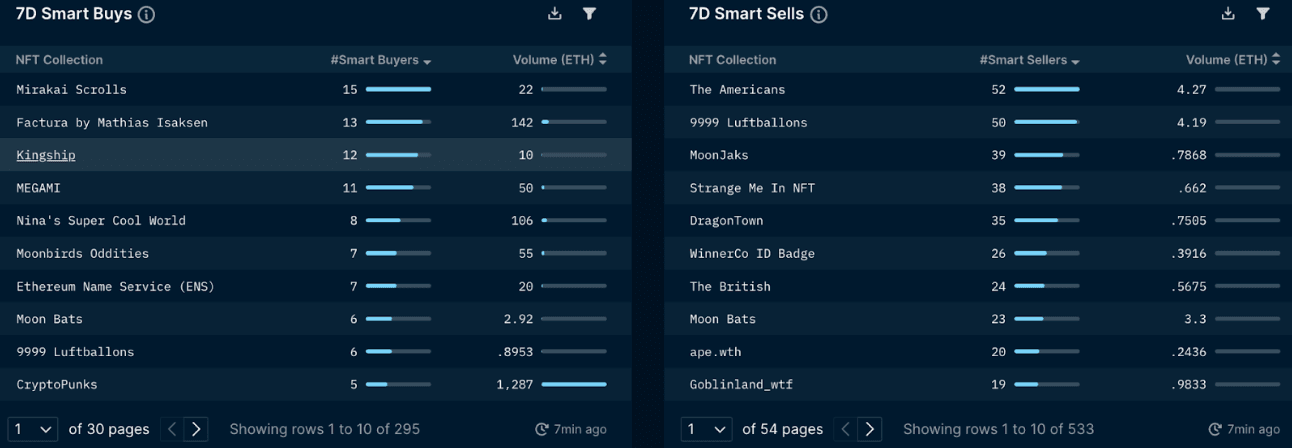Image resolution: width=1292 pixels, height=448 pixels.
Task: Click Mirakai Scrolls smart buyers bar
Action: (398, 89)
